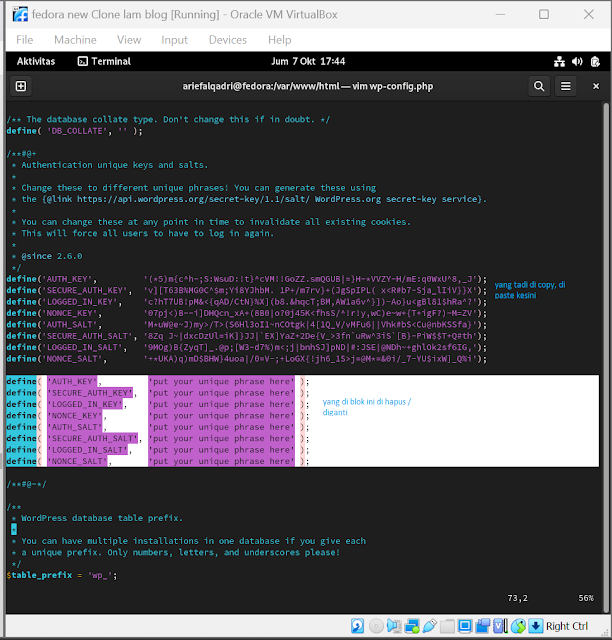Click the '/**#@-*/' closing comment line
612x640 pixels.
27,484
